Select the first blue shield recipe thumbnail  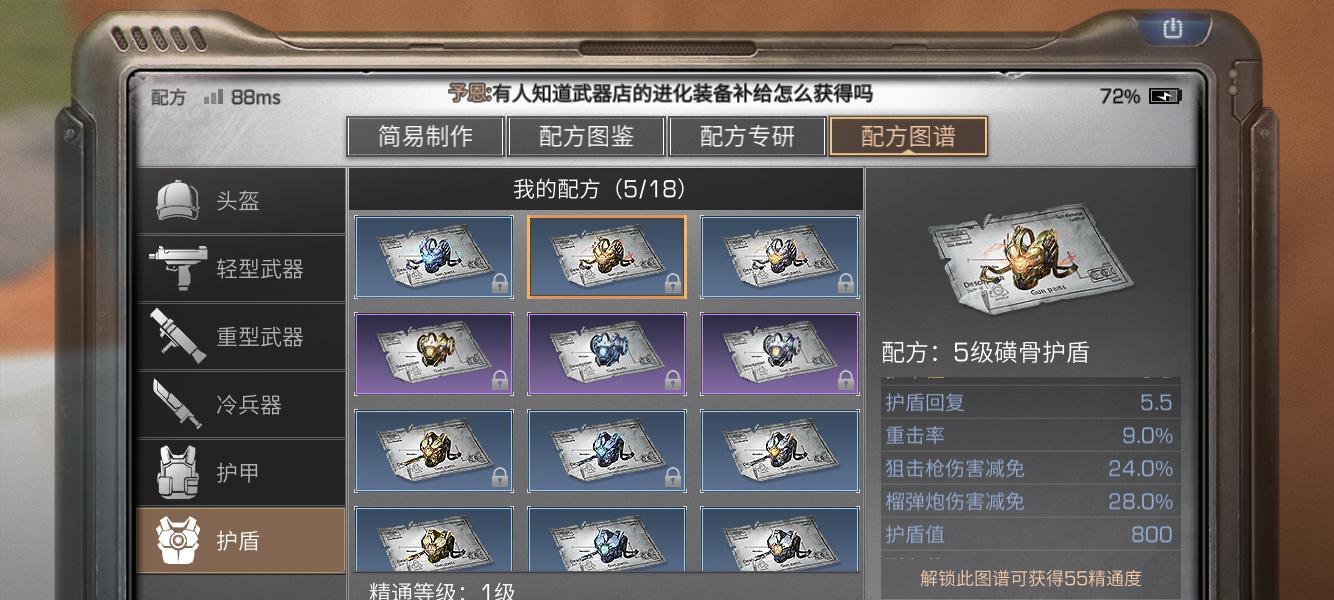[434, 257]
